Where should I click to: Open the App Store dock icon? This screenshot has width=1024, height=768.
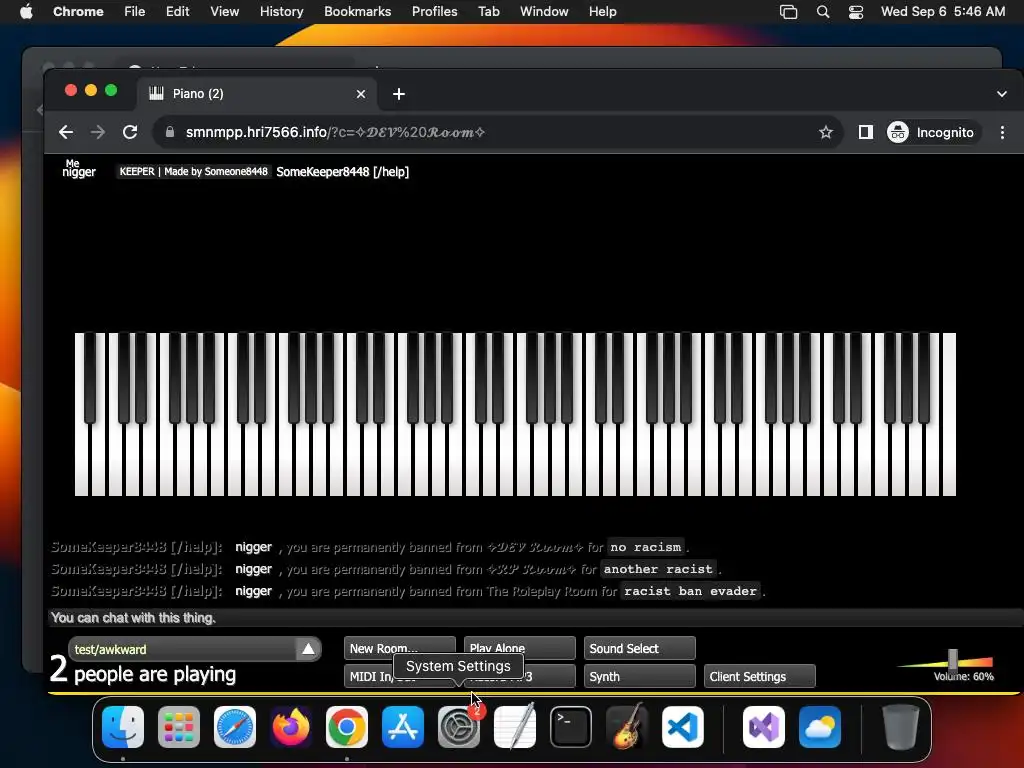coord(403,727)
